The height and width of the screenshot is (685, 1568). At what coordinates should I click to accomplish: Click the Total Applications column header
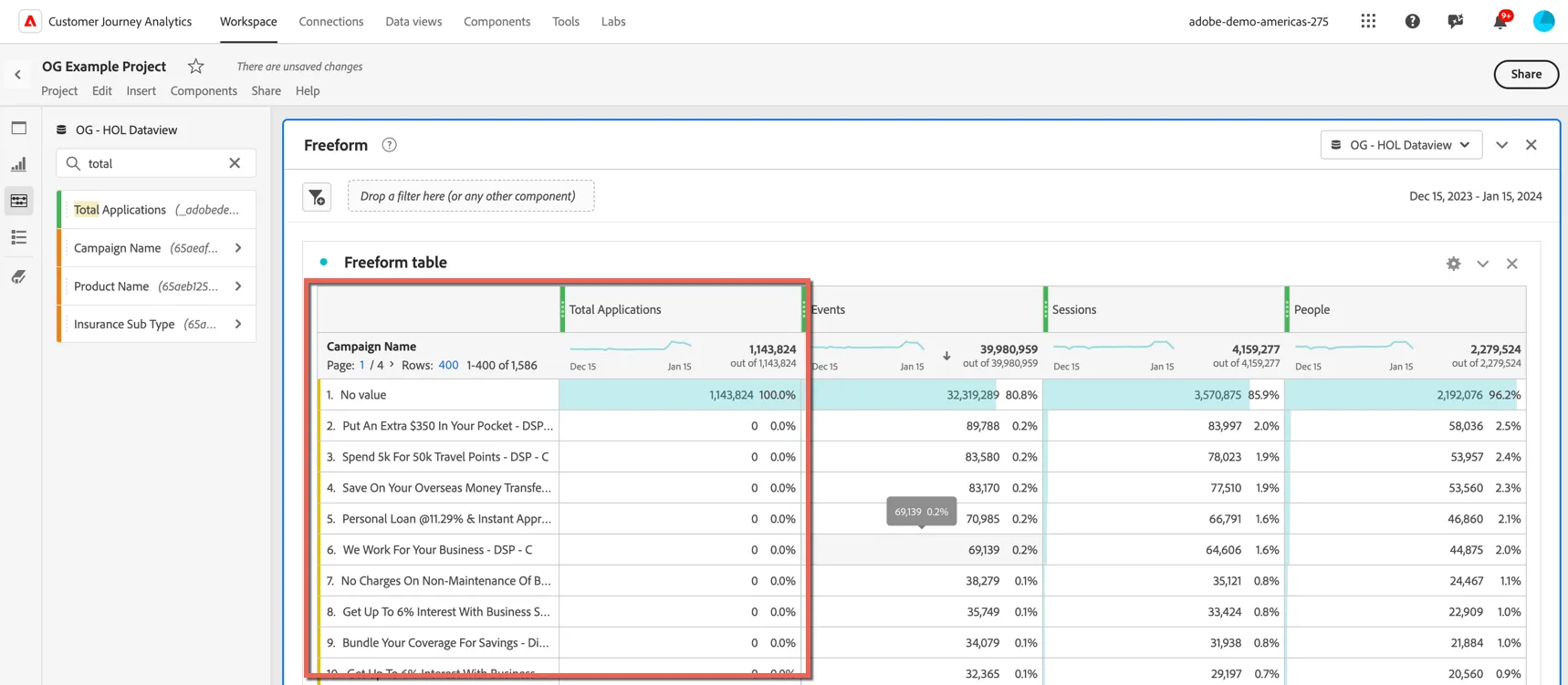point(682,309)
